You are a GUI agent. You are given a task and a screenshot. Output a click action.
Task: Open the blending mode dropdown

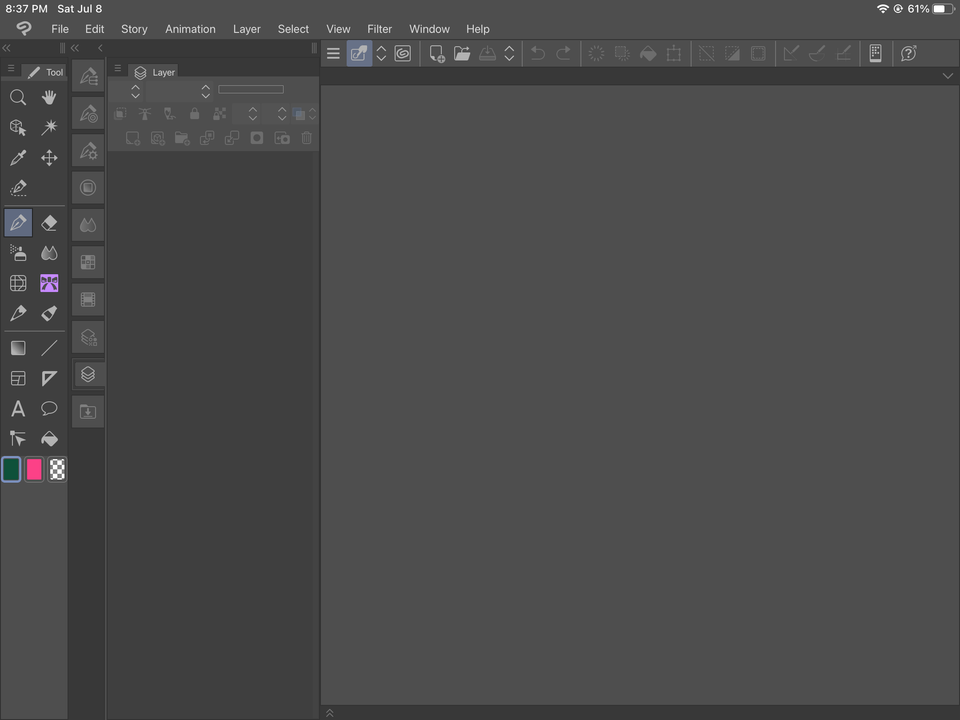pyautogui.click(x=135, y=90)
